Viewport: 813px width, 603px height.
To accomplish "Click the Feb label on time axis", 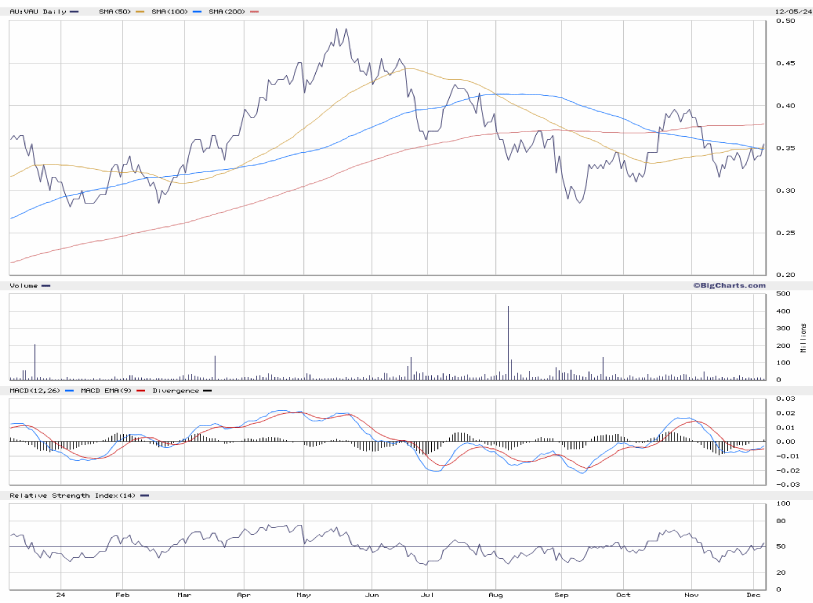I will coord(122,592).
